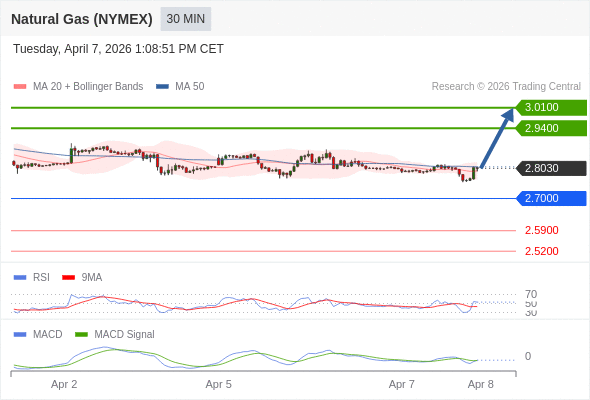Click the RSI blue legend swatch
Image resolution: width=590 pixels, height=400 pixels.
(x=20, y=278)
